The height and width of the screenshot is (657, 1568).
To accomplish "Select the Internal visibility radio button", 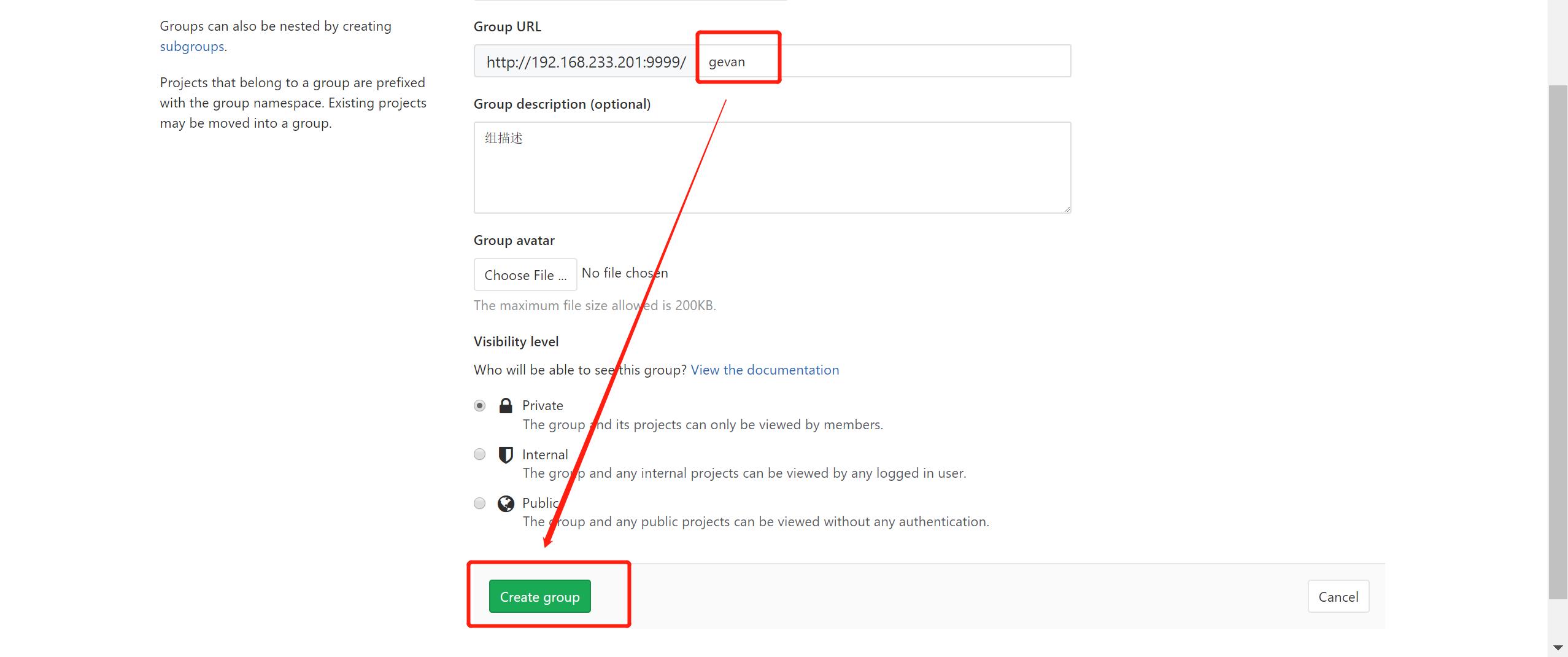I will [479, 454].
